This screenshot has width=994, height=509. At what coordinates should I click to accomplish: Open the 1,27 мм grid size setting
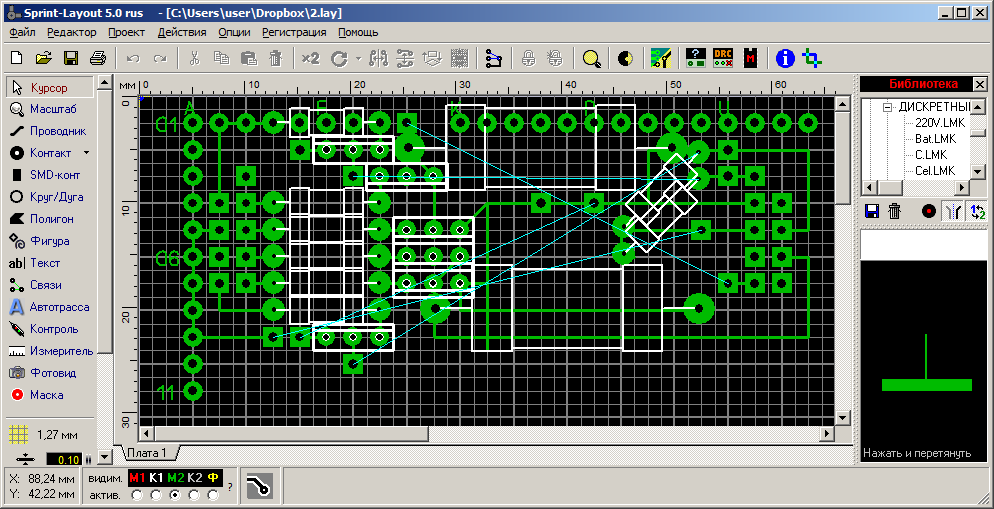click(44, 435)
